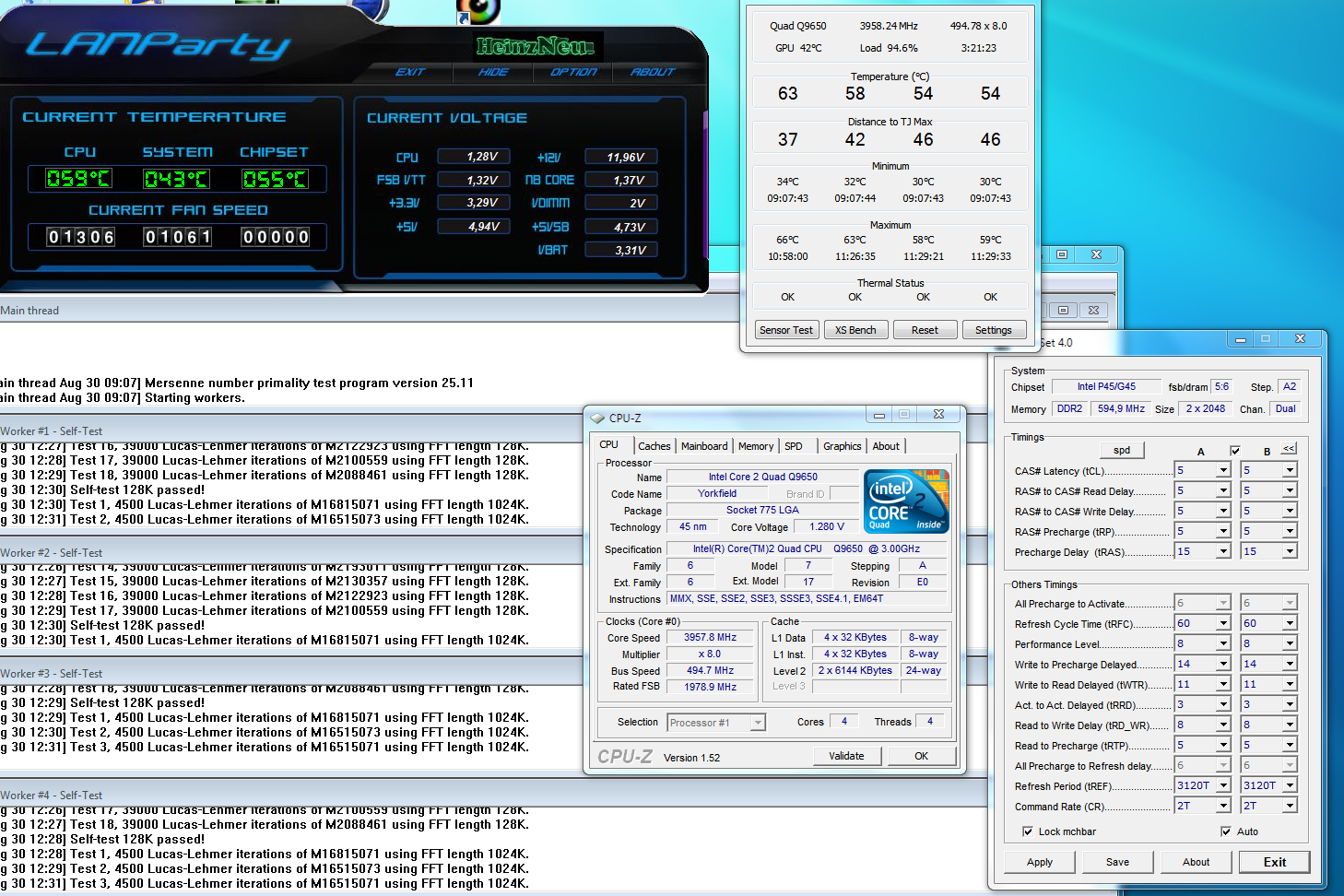Viewport: 1344px width, 896px height.
Task: Open OPTION in the LANParty menu
Action: pyautogui.click(x=573, y=72)
